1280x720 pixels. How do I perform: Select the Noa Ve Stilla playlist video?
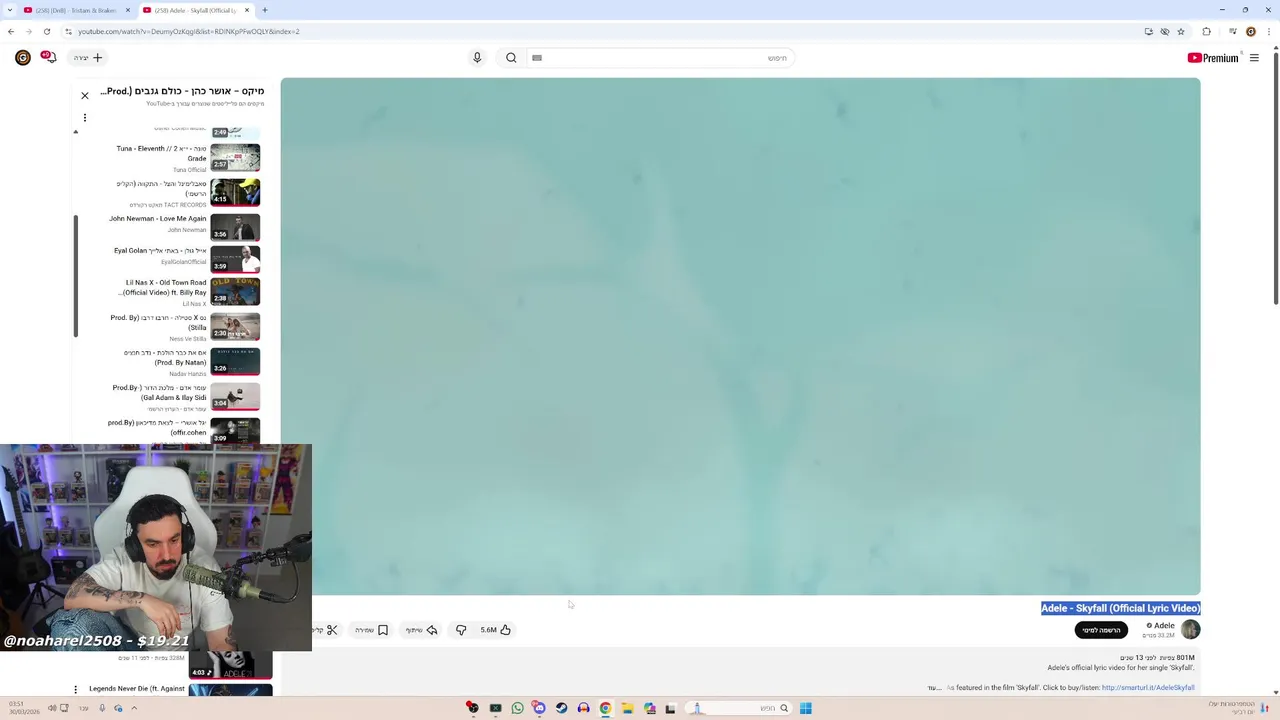pos(185,327)
